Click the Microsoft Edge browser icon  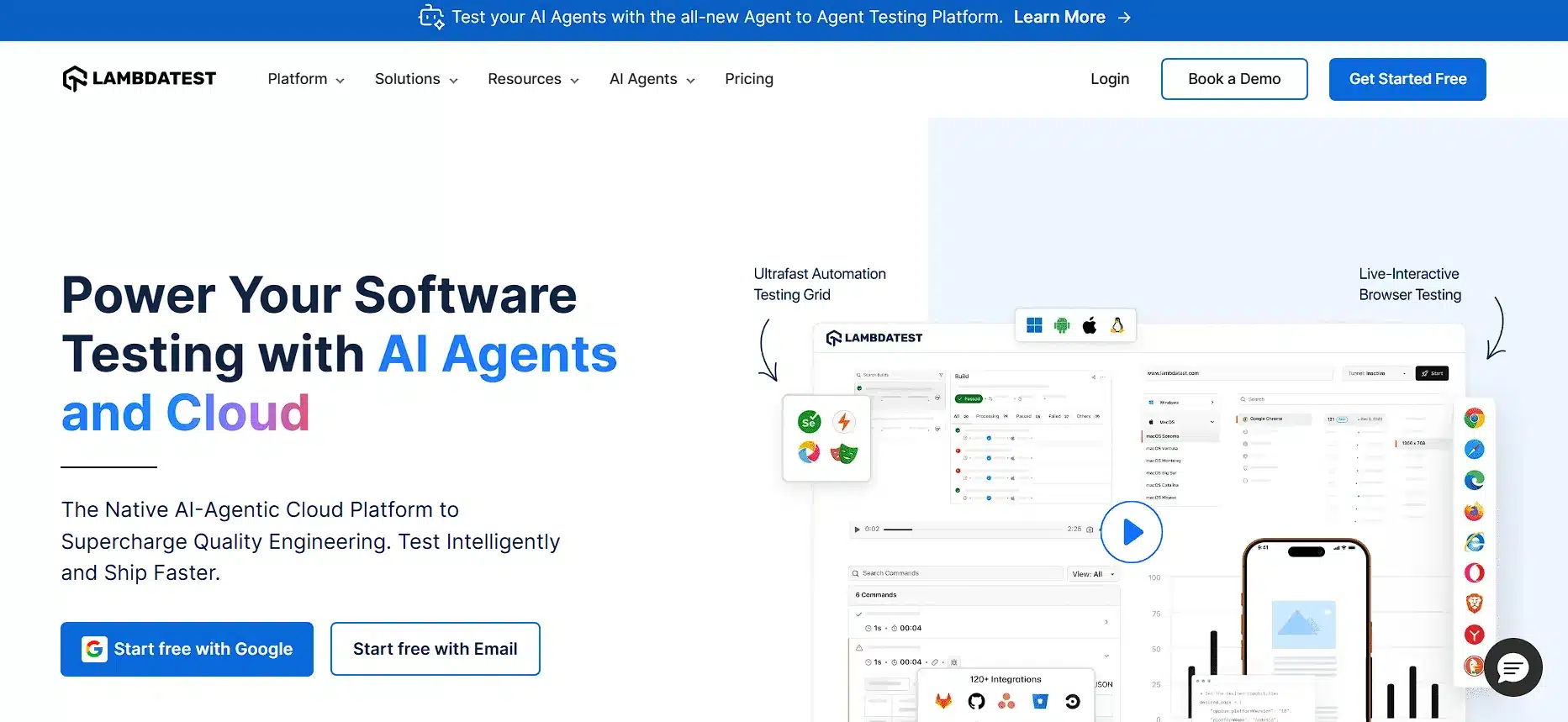click(x=1474, y=480)
